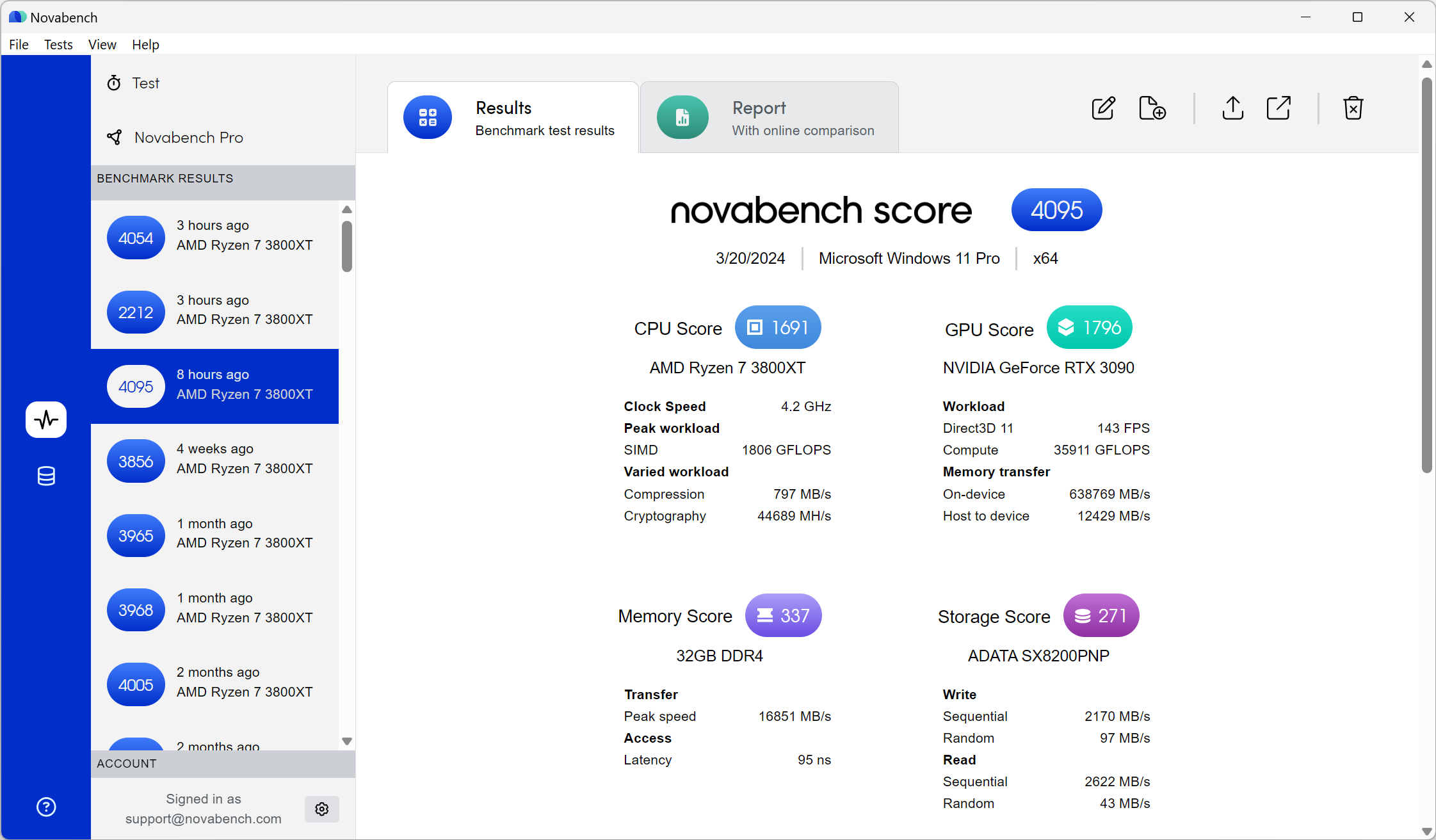Open the Tests menu

[58, 44]
